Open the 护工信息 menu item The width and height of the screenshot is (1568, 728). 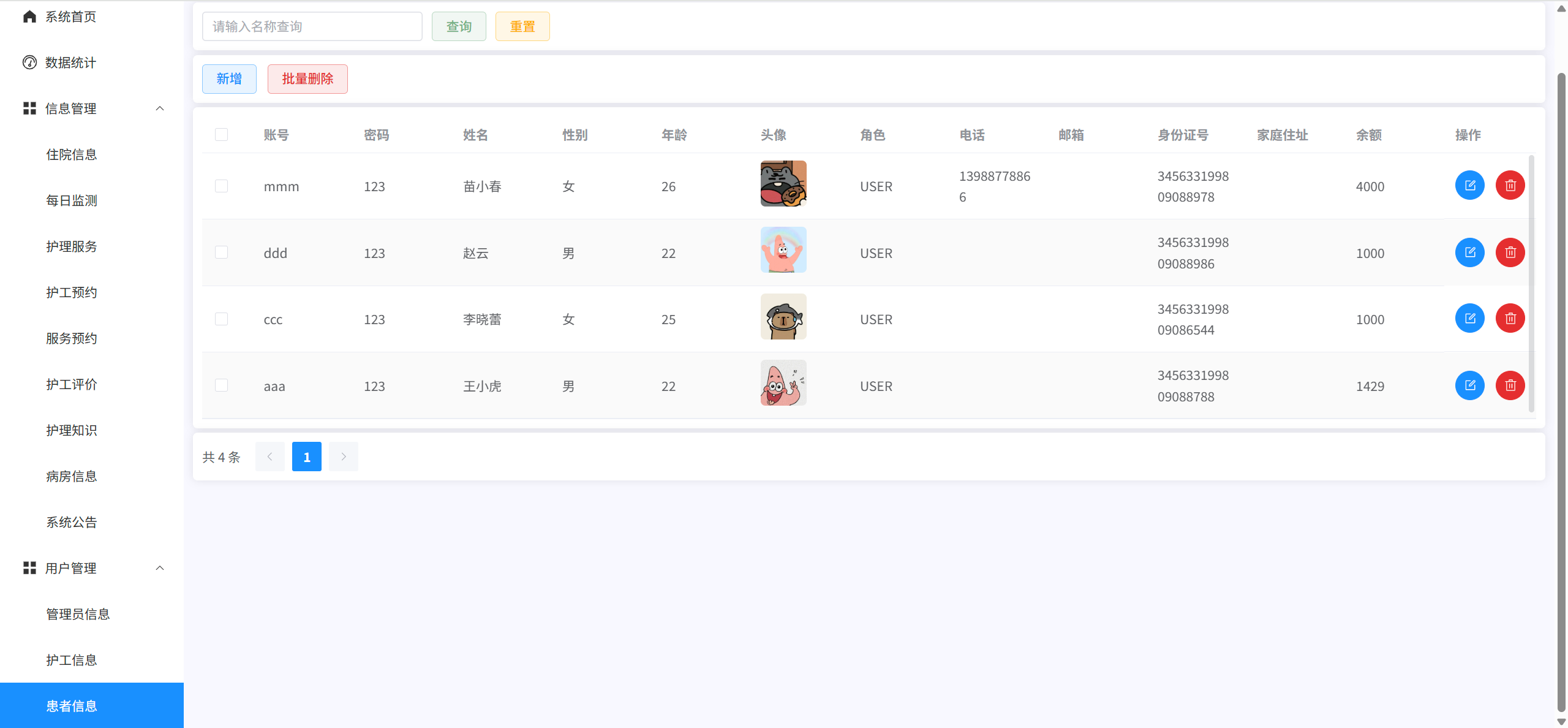[72, 660]
